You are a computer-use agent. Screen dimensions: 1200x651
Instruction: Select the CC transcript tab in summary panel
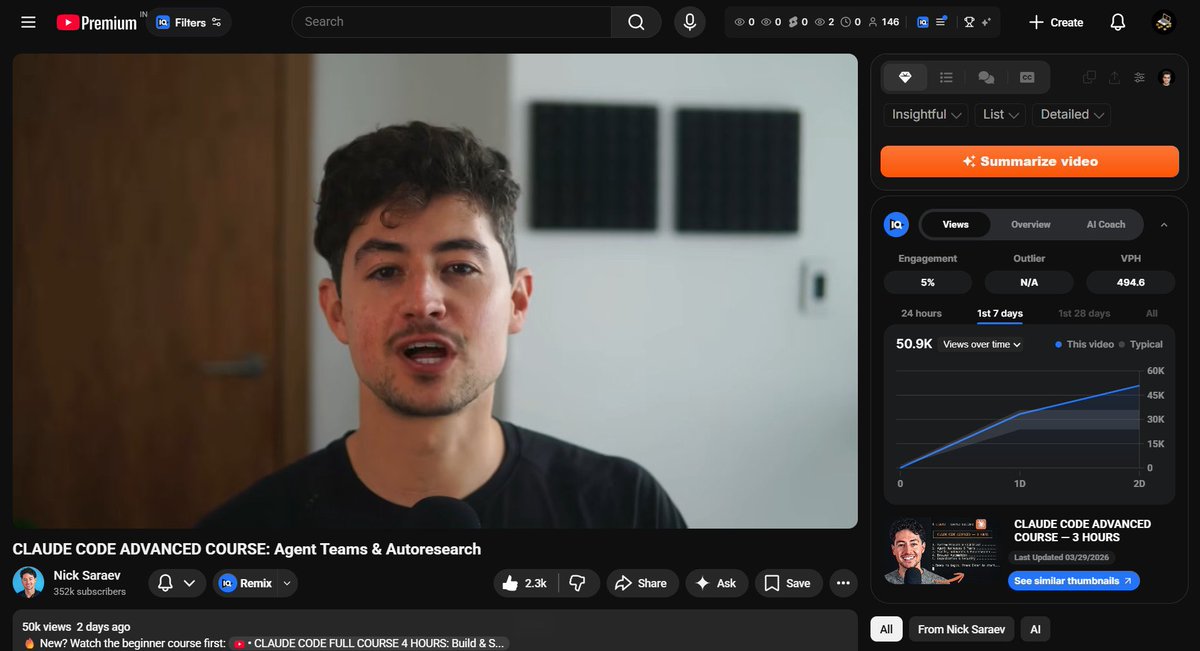[1026, 77]
